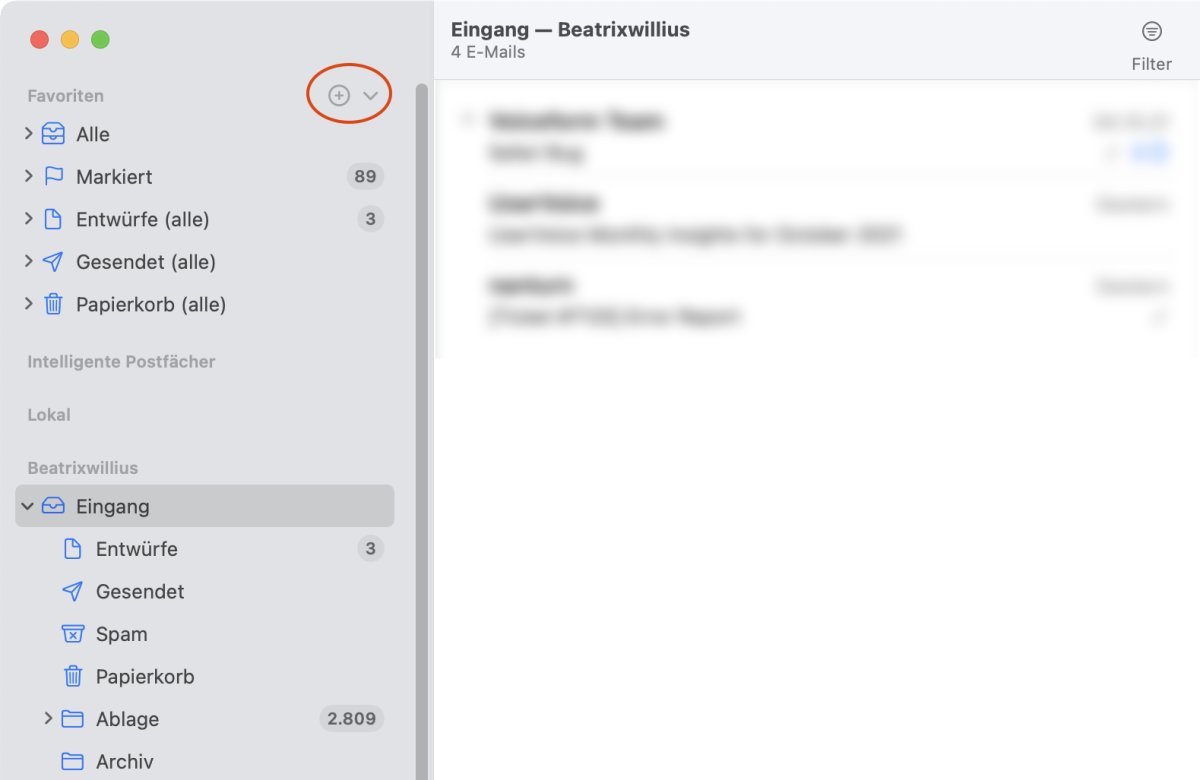Click the sidebar vertical scrollbar
Viewport: 1200px width, 780px height.
tap(421, 400)
